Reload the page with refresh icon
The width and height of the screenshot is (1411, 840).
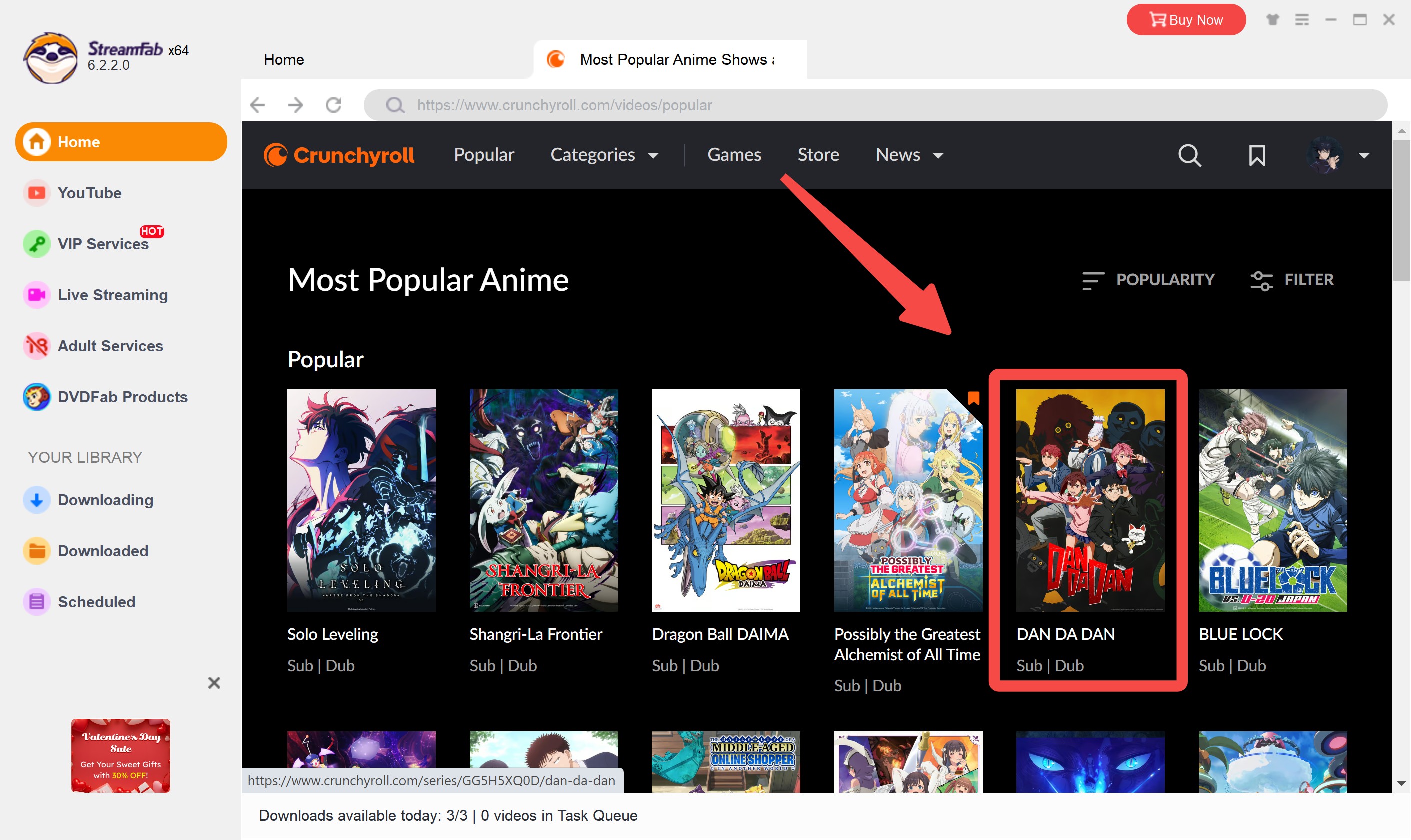(x=334, y=105)
